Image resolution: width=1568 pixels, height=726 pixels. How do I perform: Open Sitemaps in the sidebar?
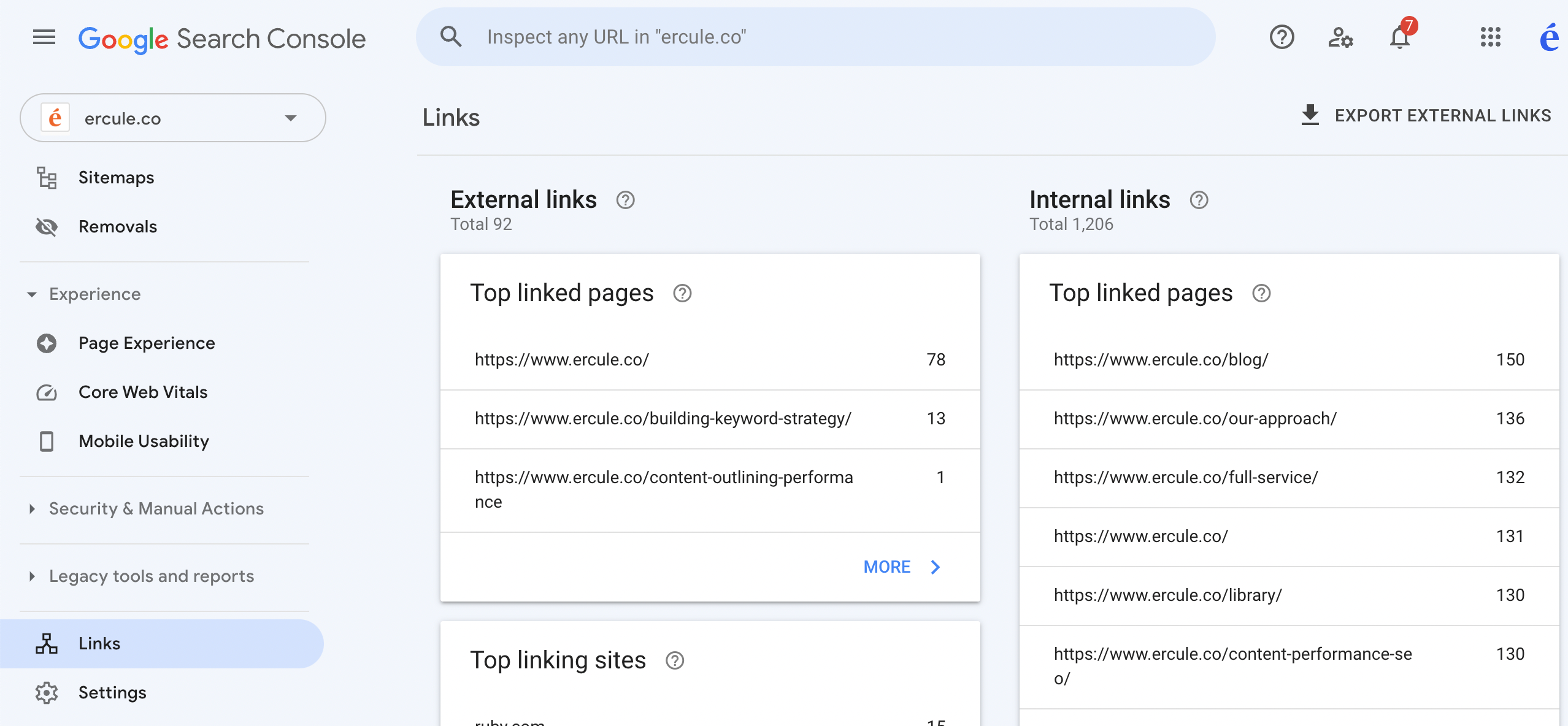[x=163, y=178]
